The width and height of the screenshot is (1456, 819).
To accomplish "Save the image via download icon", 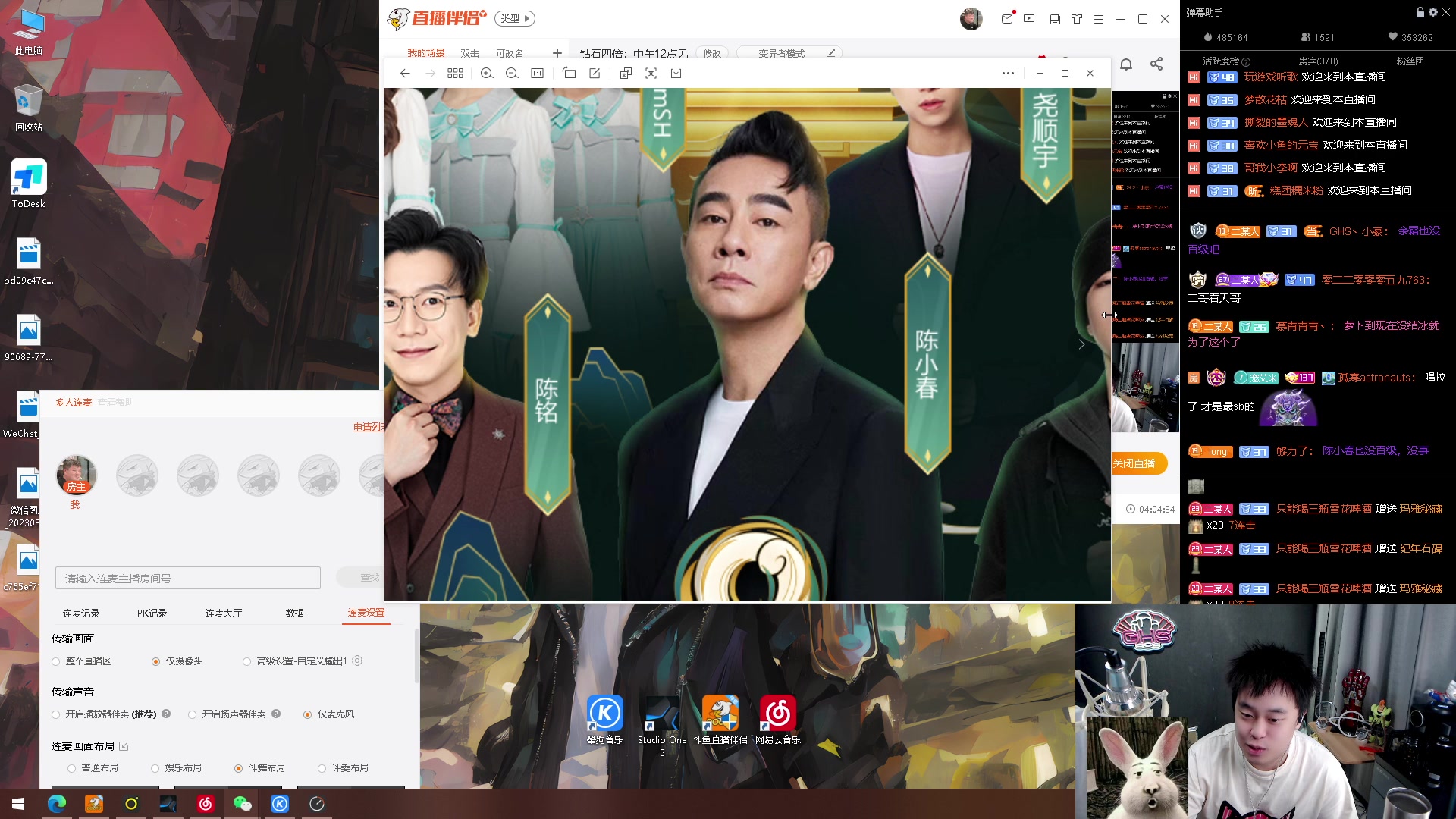I will (676, 74).
